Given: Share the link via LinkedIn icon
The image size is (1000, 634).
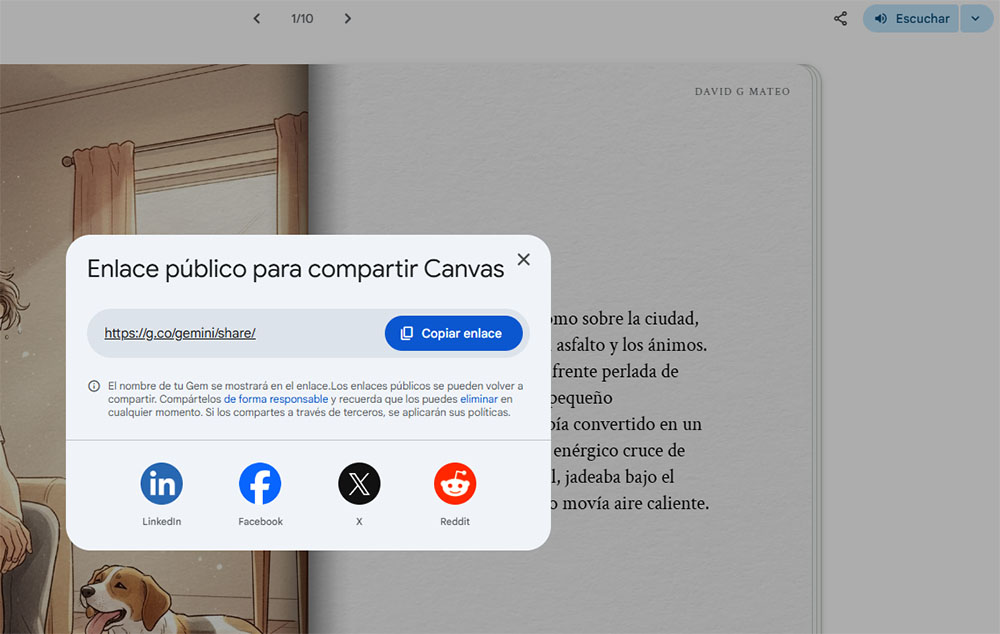Looking at the screenshot, I should (161, 483).
